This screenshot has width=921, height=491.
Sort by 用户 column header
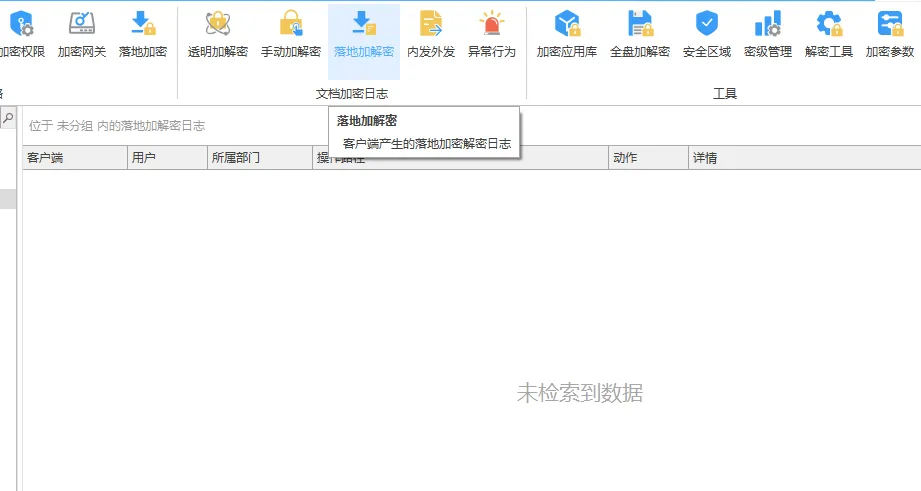[x=167, y=158]
